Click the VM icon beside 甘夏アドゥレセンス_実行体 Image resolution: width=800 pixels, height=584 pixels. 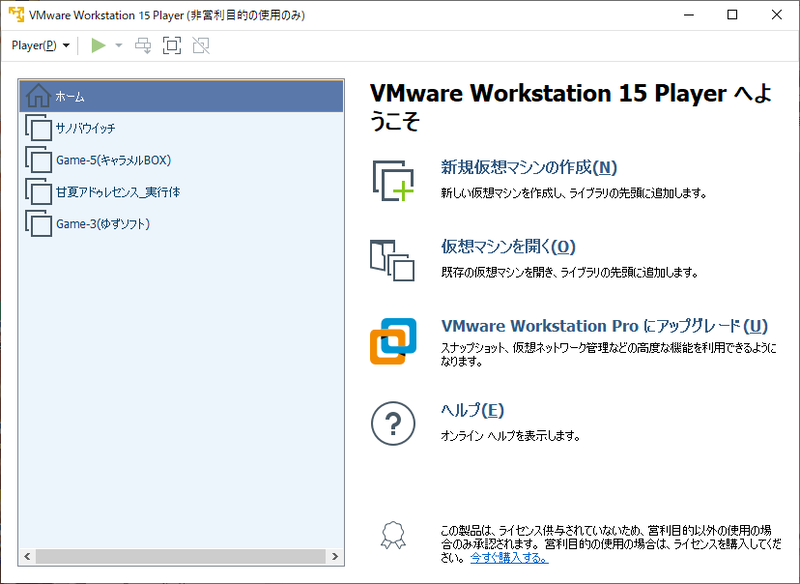click(38, 192)
